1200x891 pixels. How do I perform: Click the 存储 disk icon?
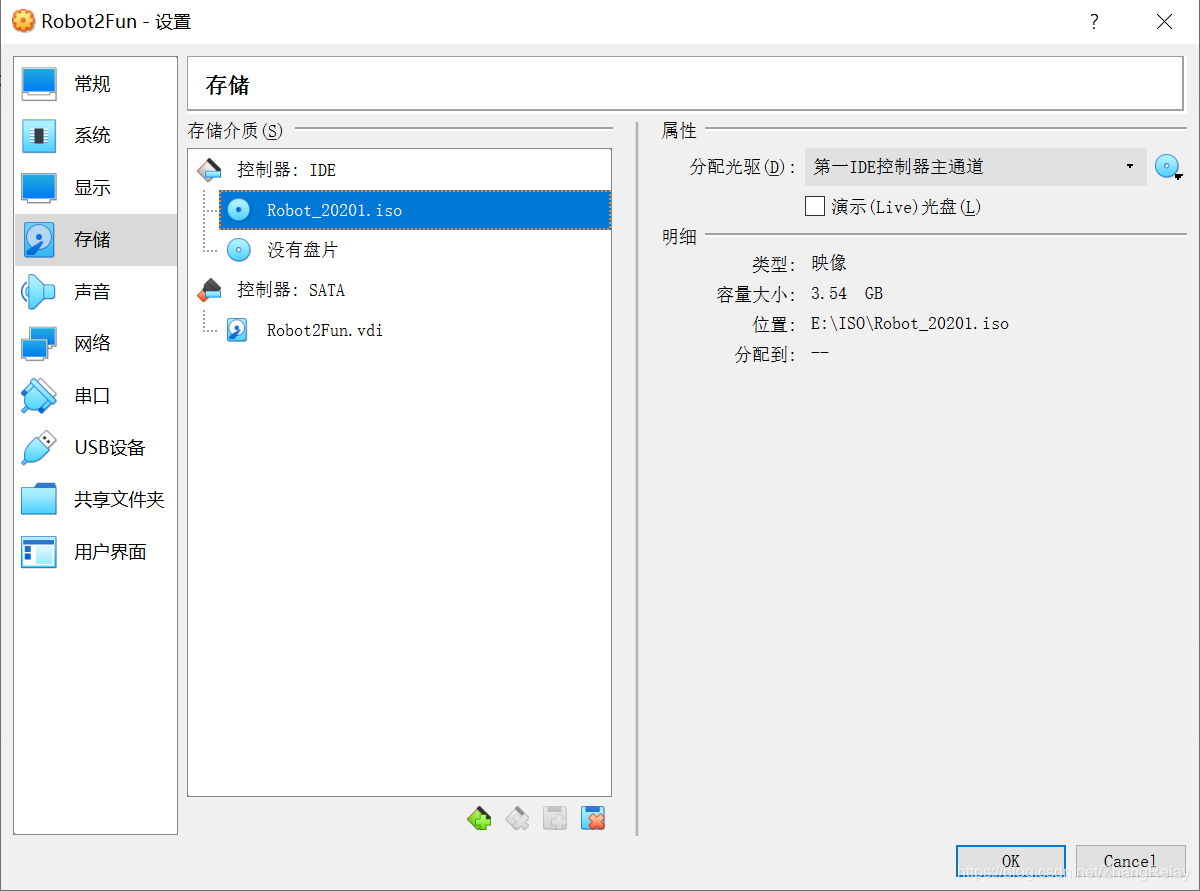tap(39, 239)
